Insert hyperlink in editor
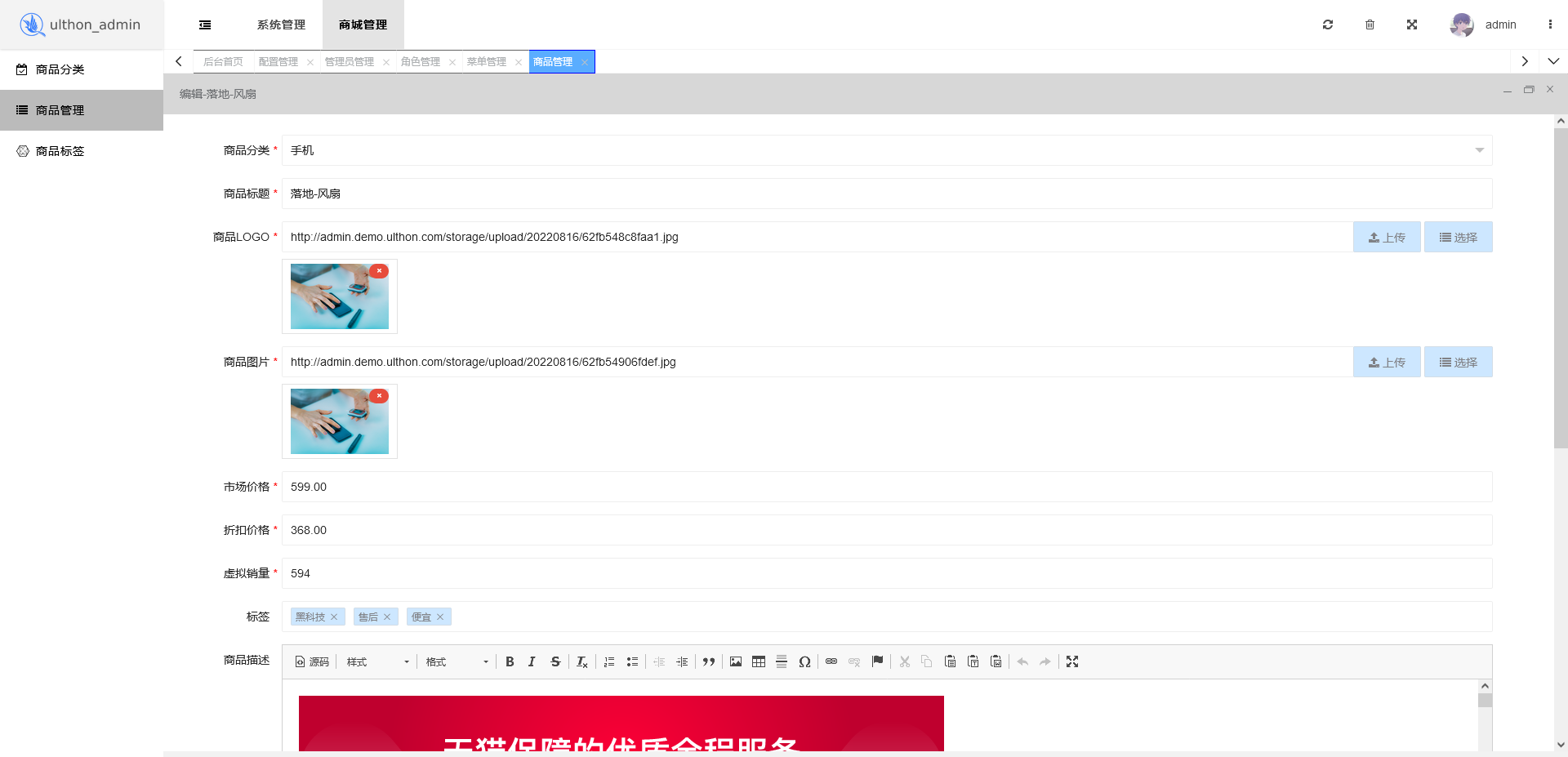The image size is (1568, 757). coord(831,661)
